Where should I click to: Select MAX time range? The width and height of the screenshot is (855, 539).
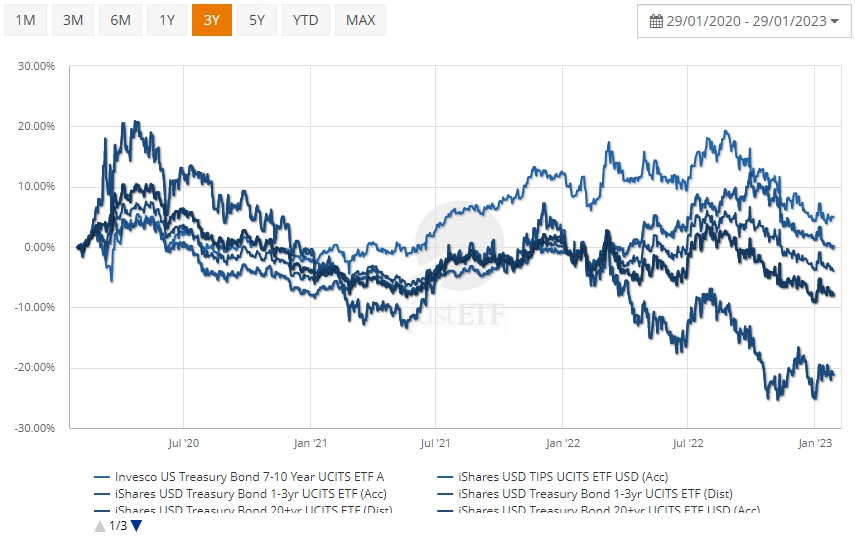pyautogui.click(x=360, y=20)
